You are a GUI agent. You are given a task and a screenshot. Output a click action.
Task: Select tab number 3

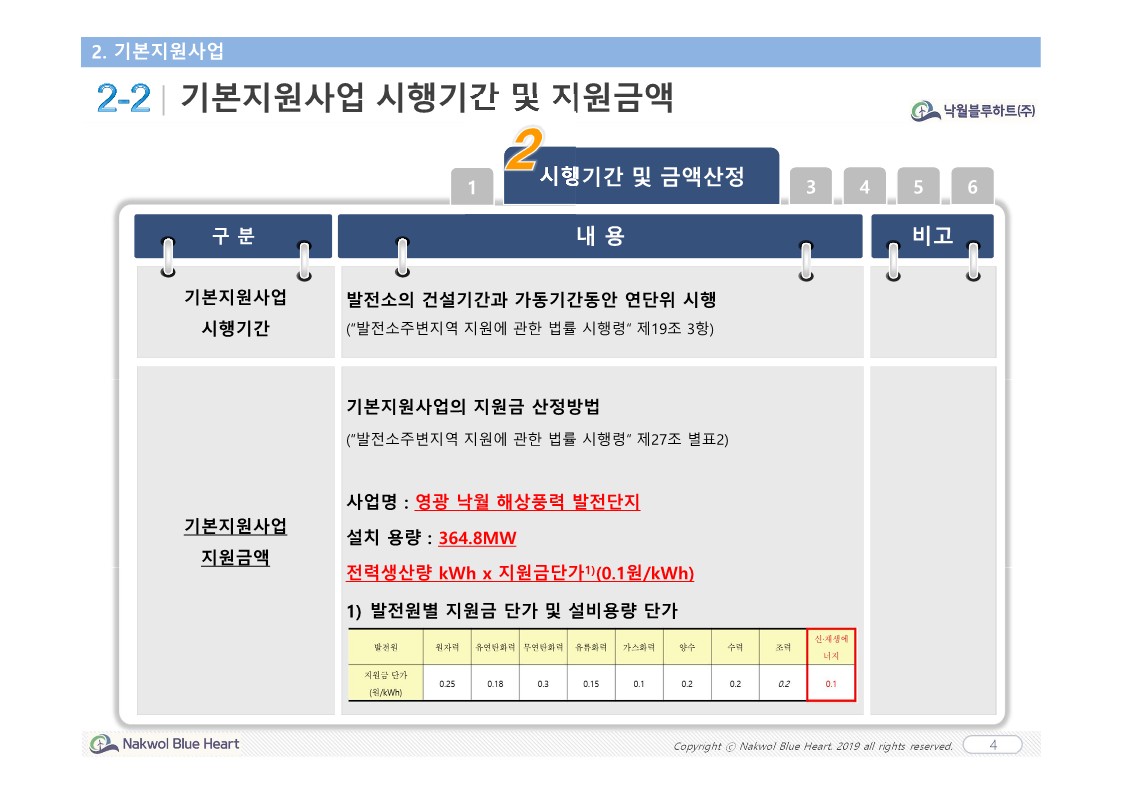pyautogui.click(x=811, y=187)
